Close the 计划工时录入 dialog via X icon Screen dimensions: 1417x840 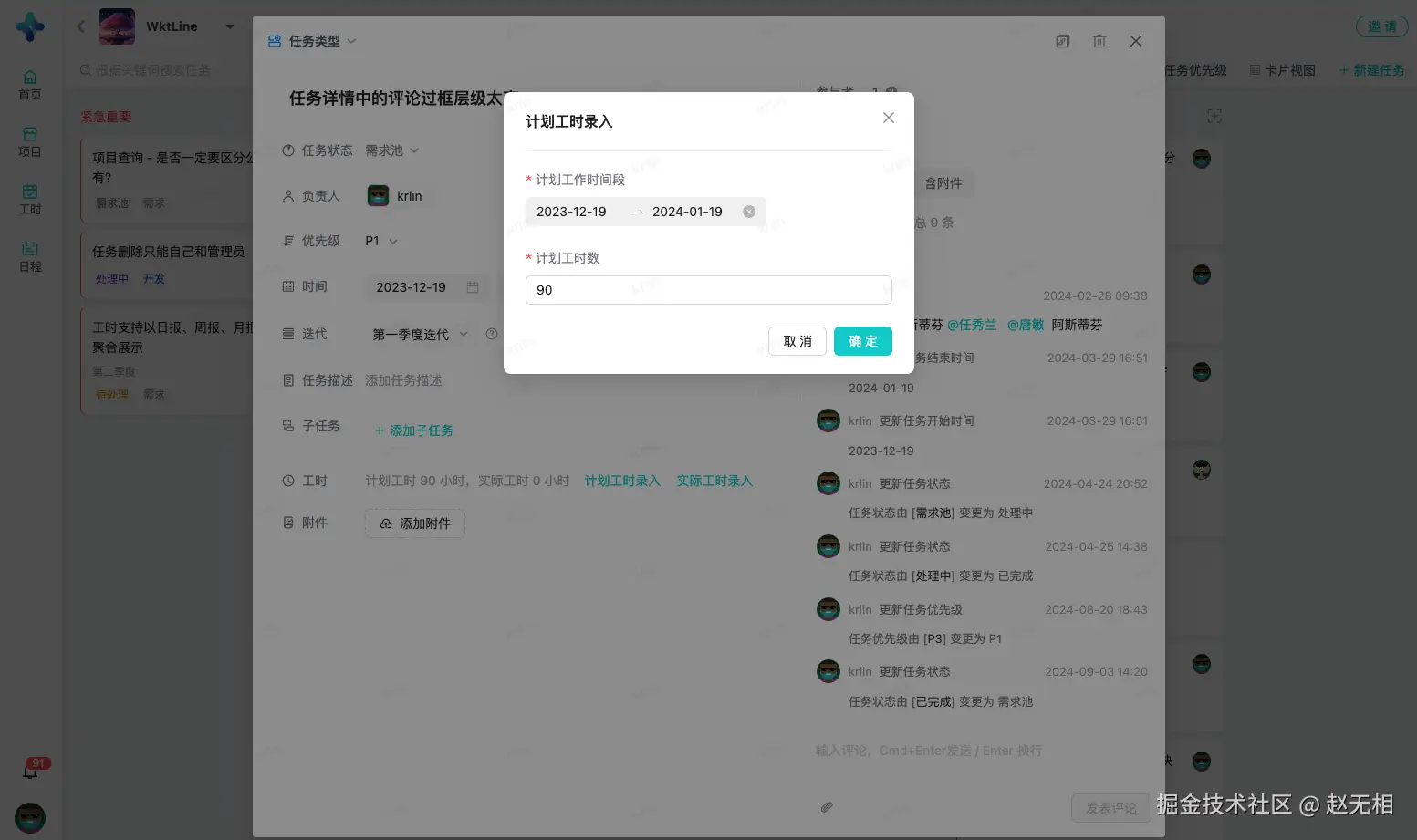pos(889,118)
